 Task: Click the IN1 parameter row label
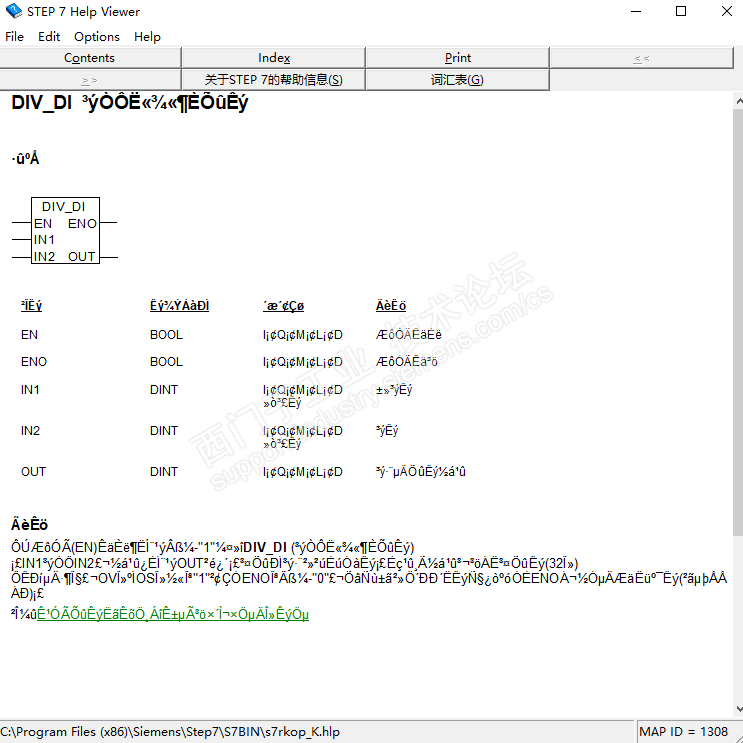coord(30,390)
